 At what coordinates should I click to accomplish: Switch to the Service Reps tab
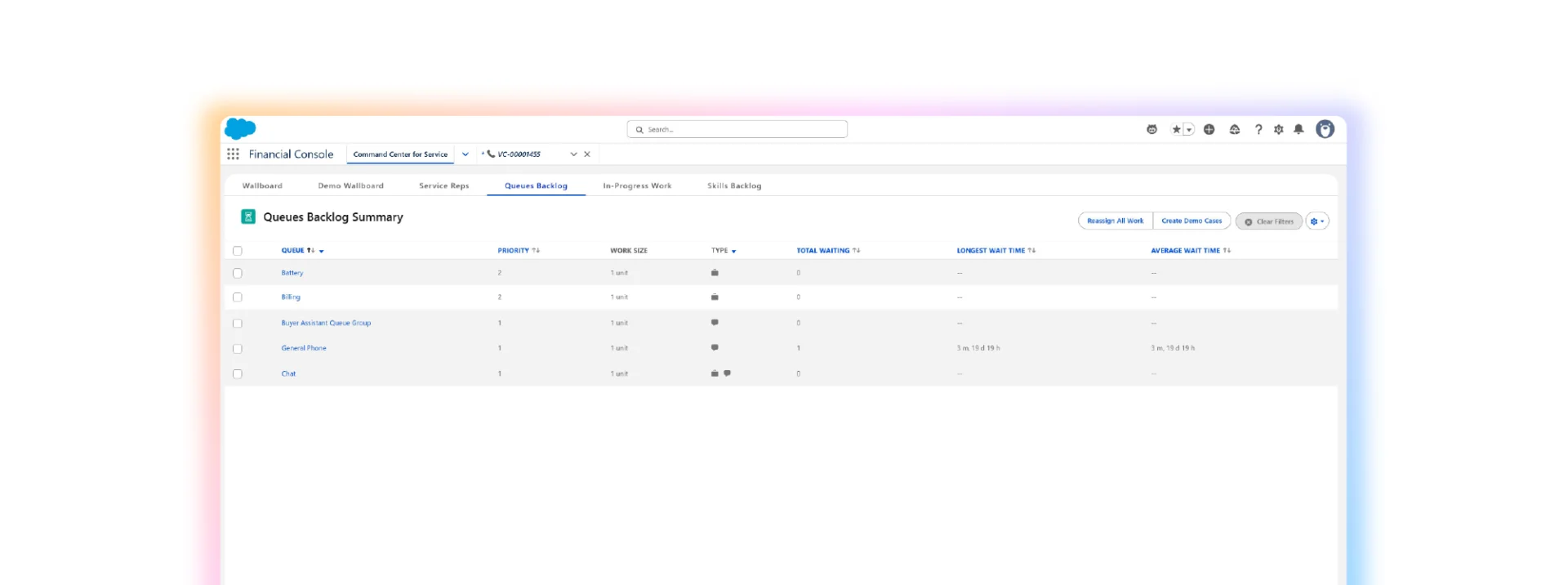coord(444,185)
